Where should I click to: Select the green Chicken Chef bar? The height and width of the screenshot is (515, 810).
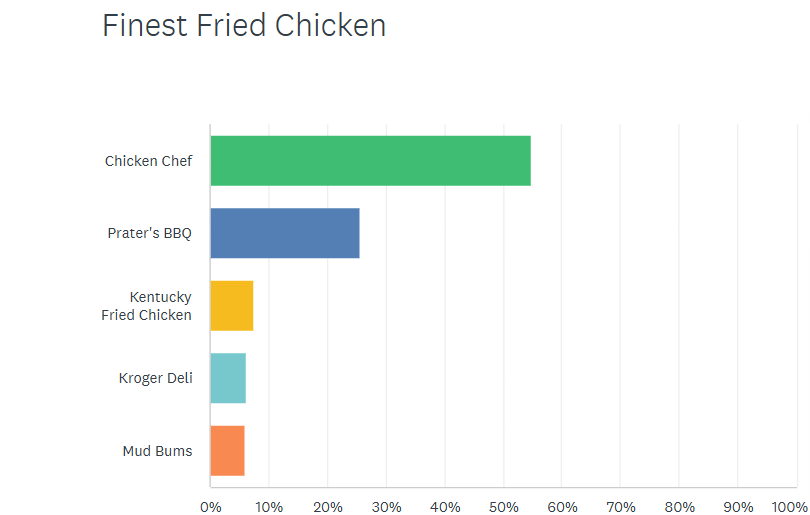click(x=370, y=161)
